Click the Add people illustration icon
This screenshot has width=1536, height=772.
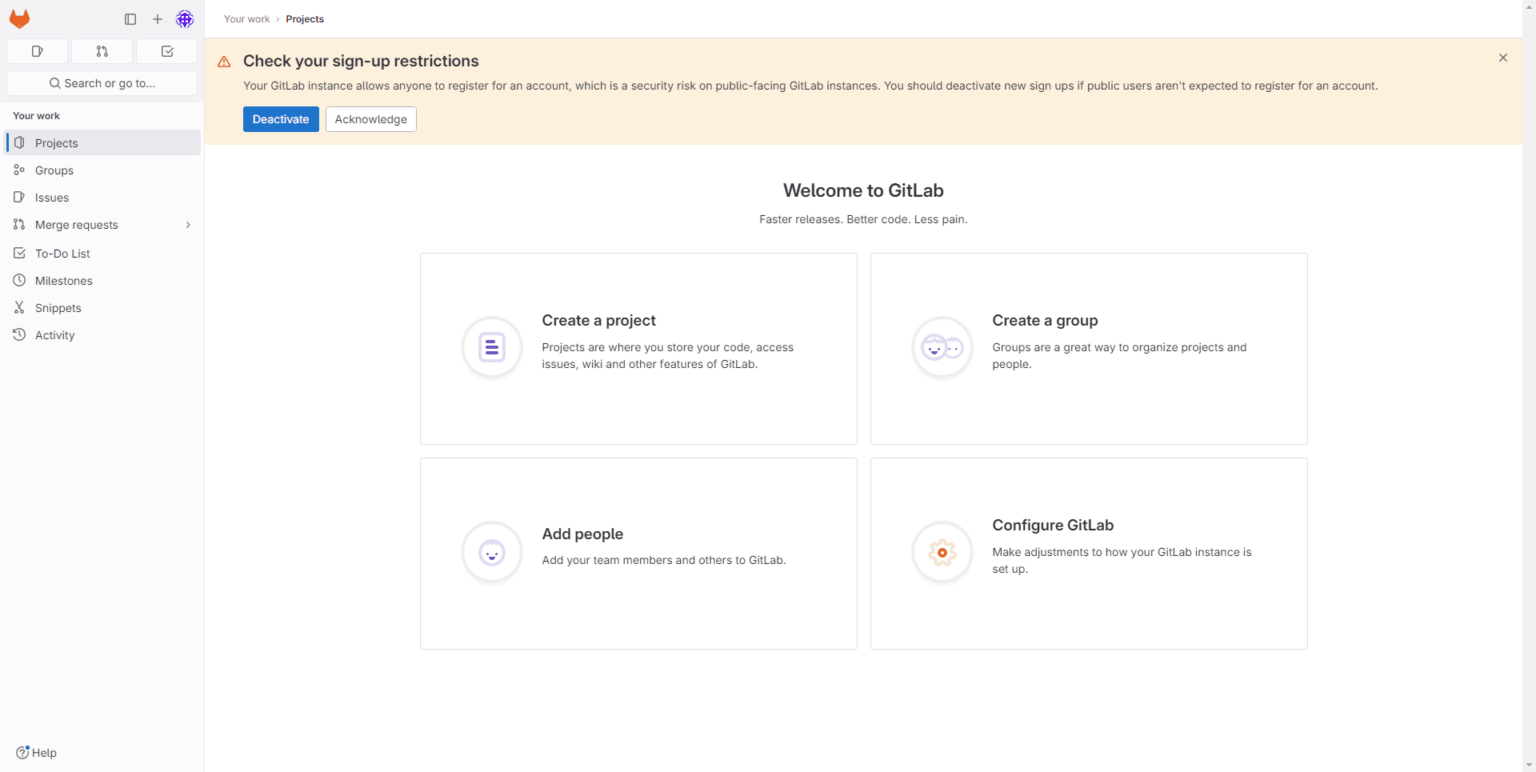click(492, 552)
